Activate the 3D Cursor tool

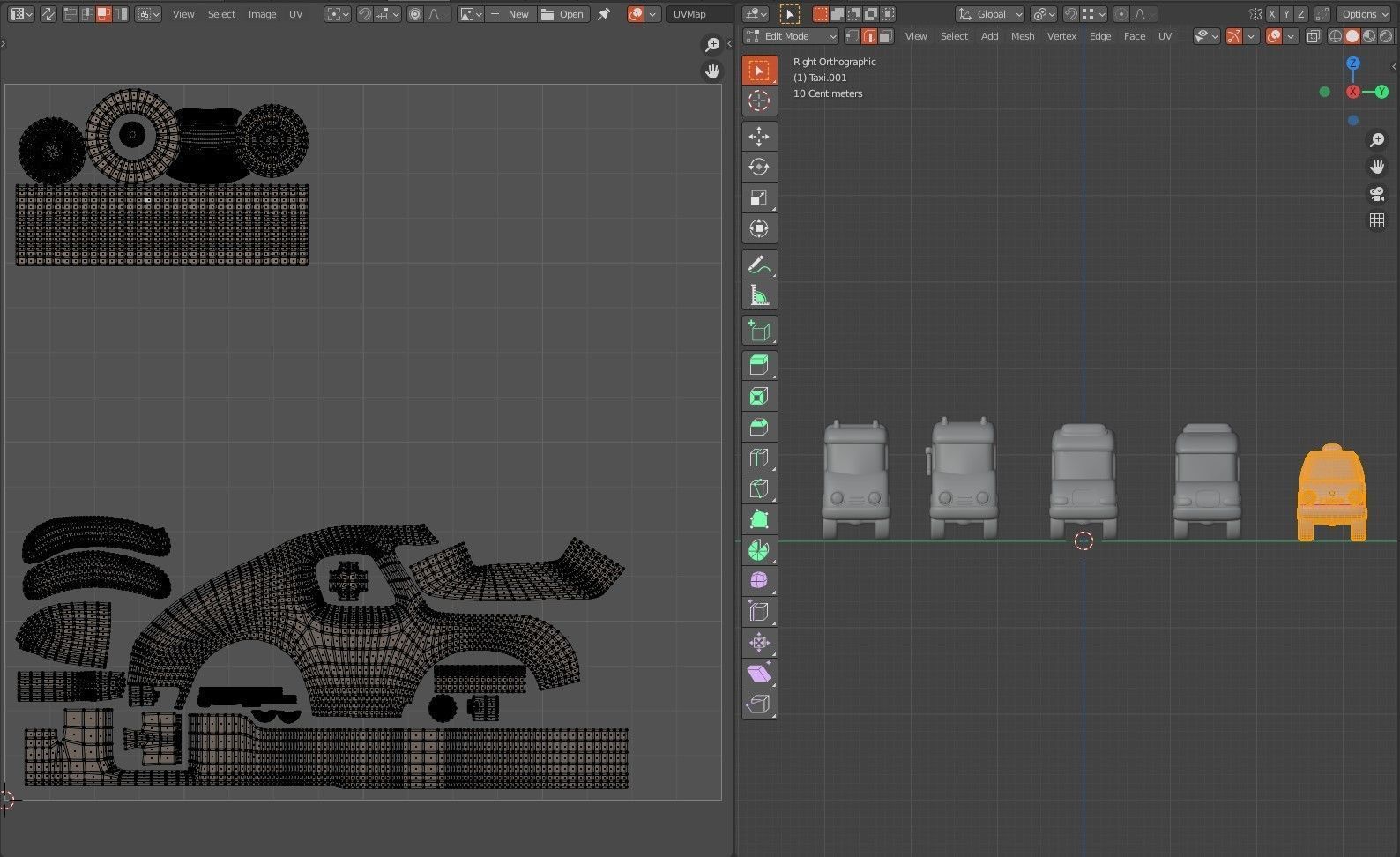pos(759,101)
